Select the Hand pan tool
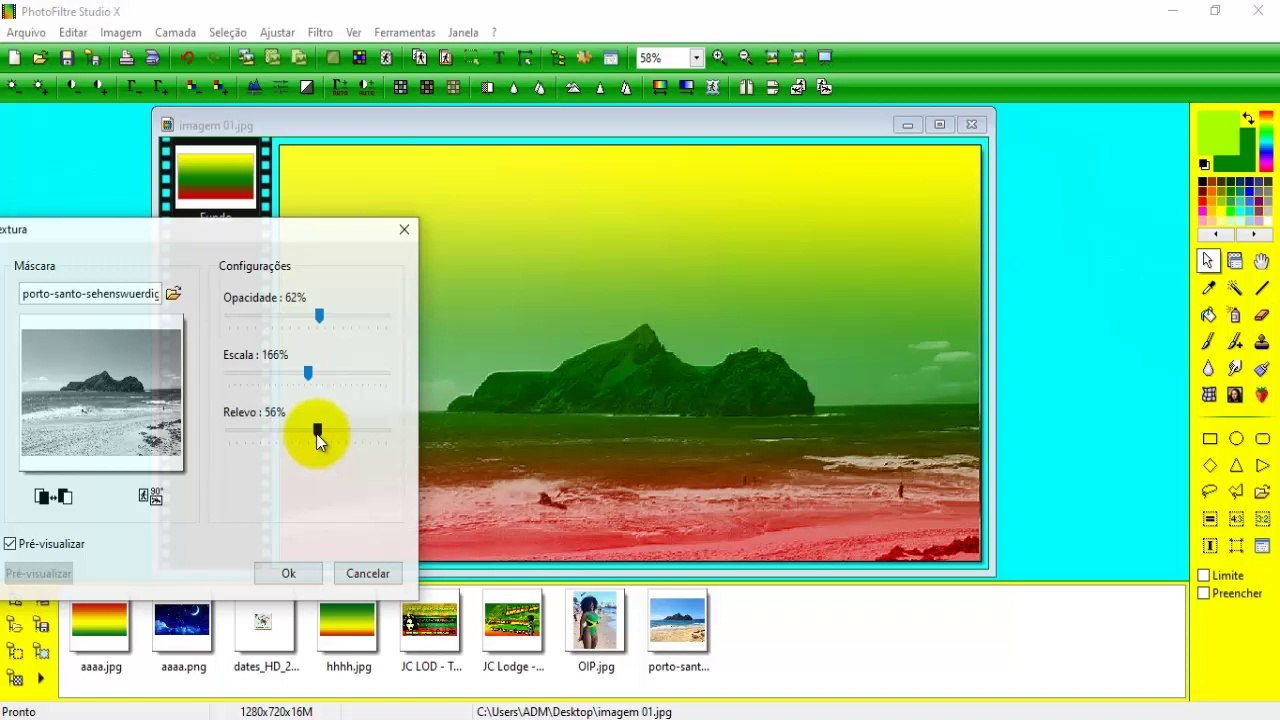The image size is (1280, 720). pyautogui.click(x=1262, y=262)
